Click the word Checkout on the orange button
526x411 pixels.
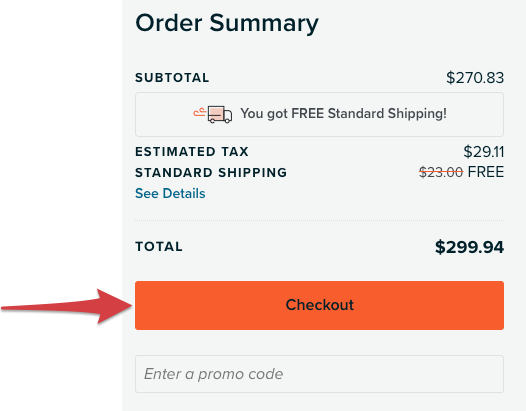[319, 305]
